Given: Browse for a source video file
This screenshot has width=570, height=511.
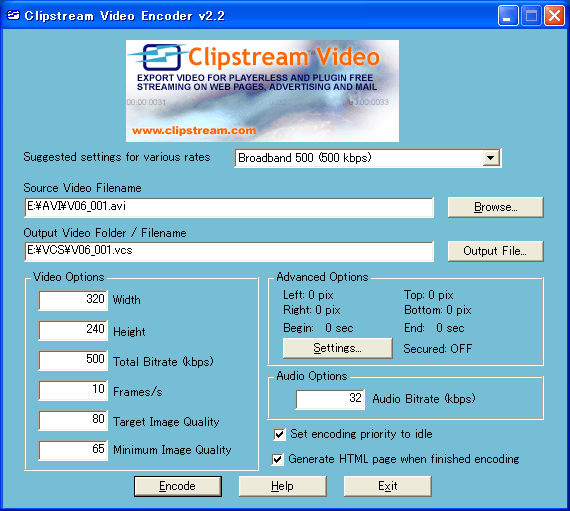Looking at the screenshot, I should 495,207.
